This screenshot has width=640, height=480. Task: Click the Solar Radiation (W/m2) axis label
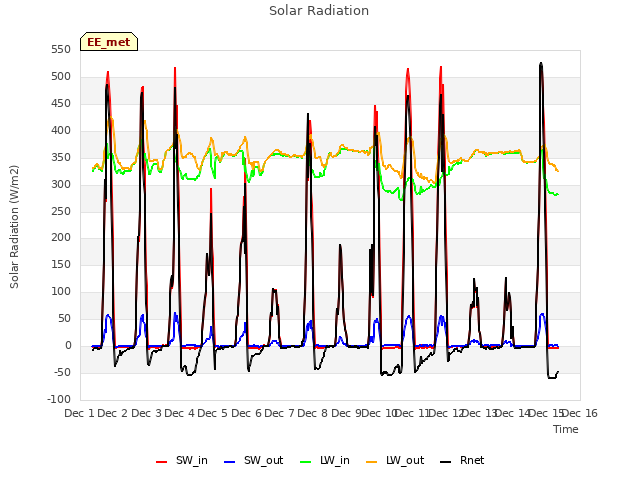(x=14, y=227)
